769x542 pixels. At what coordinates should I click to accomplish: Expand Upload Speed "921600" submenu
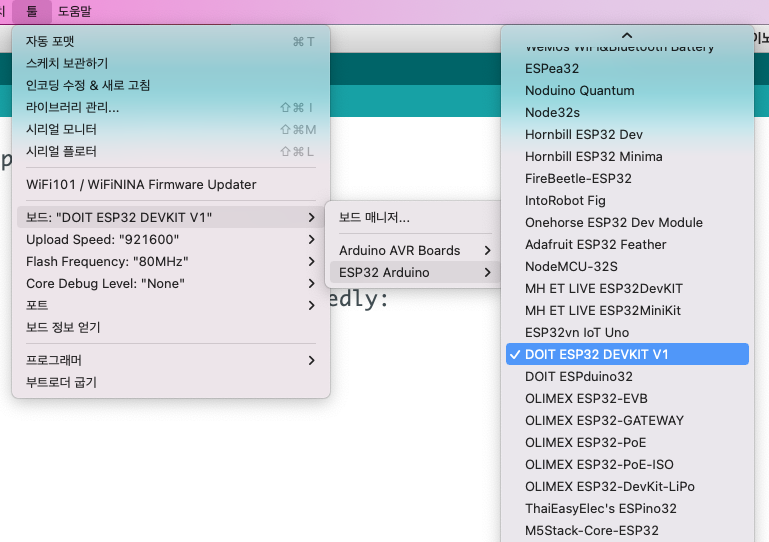tap(171, 239)
